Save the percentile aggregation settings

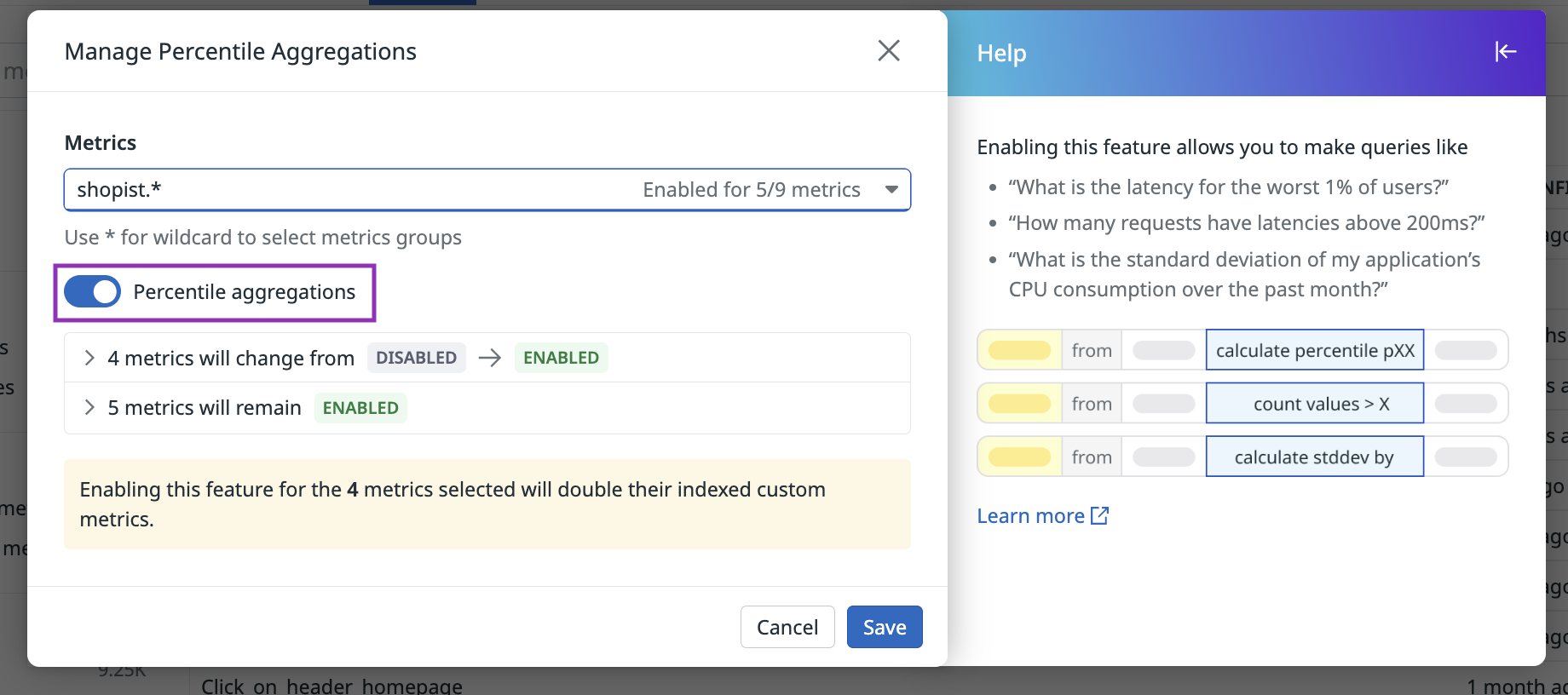click(884, 628)
